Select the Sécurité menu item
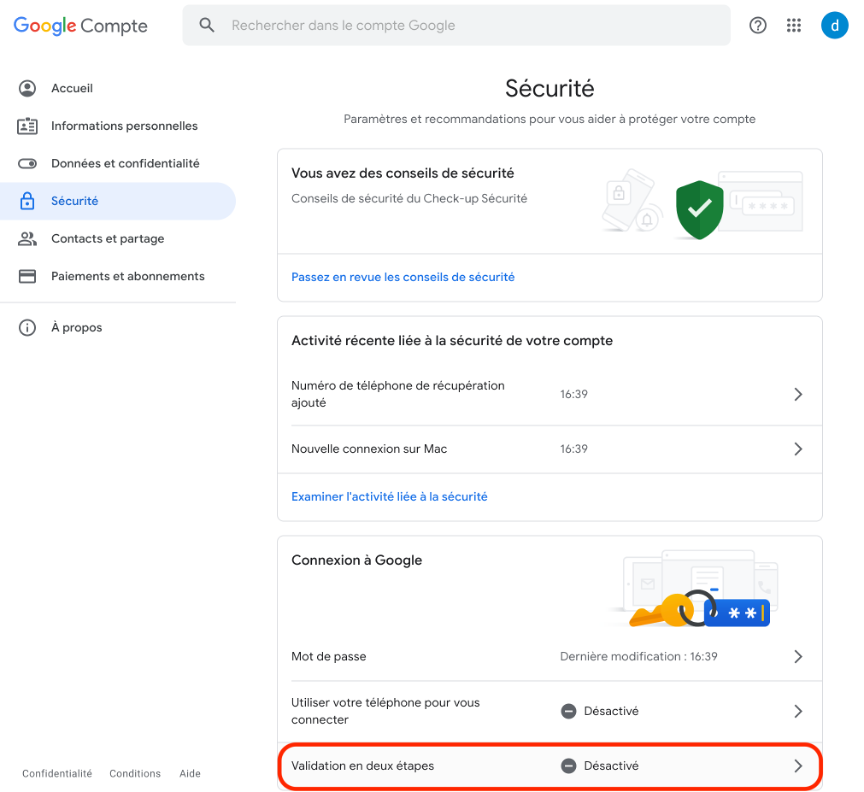The height and width of the screenshot is (792, 864). tap(118, 201)
